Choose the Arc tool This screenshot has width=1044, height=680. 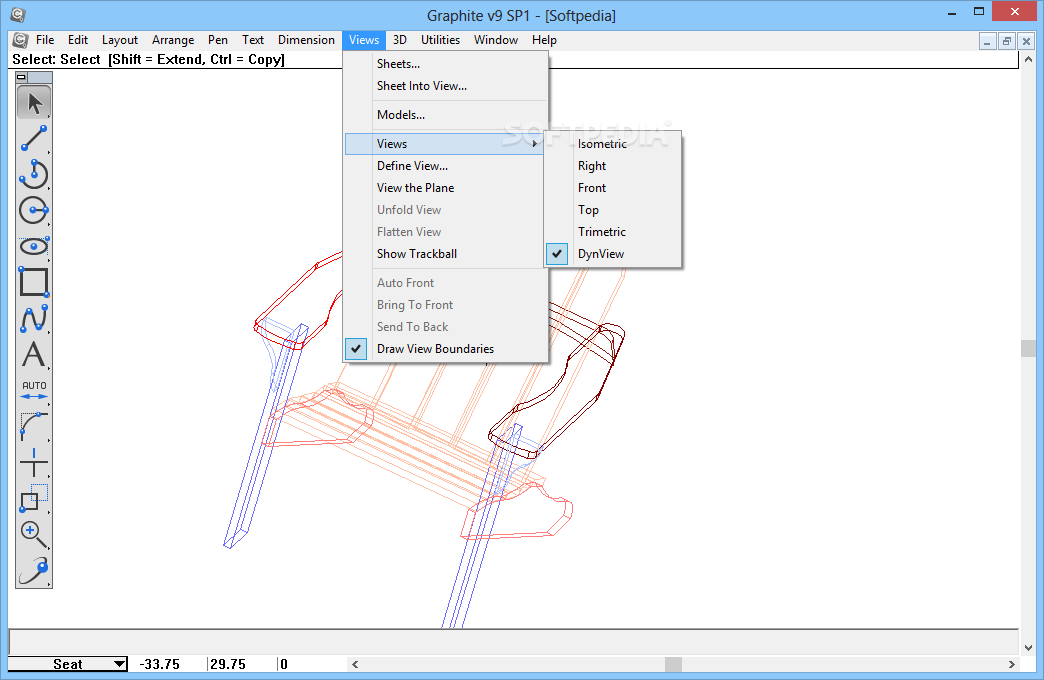tap(34, 174)
